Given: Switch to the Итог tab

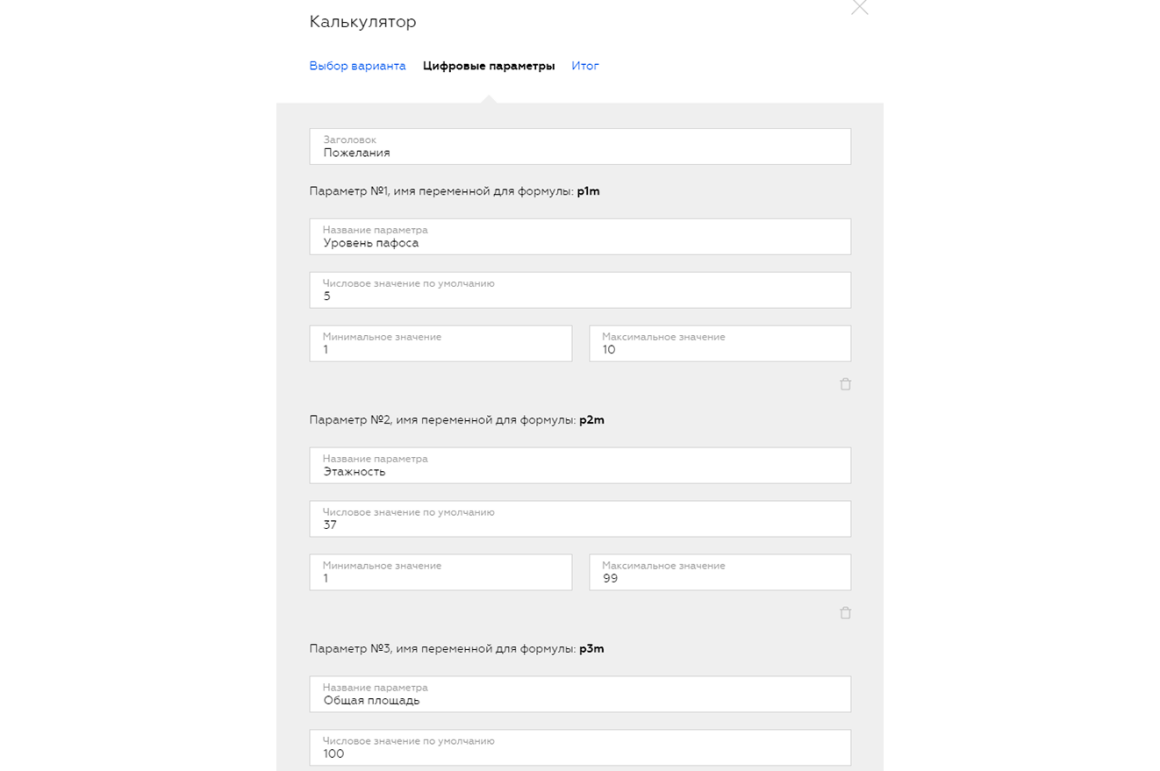Looking at the screenshot, I should [x=584, y=66].
